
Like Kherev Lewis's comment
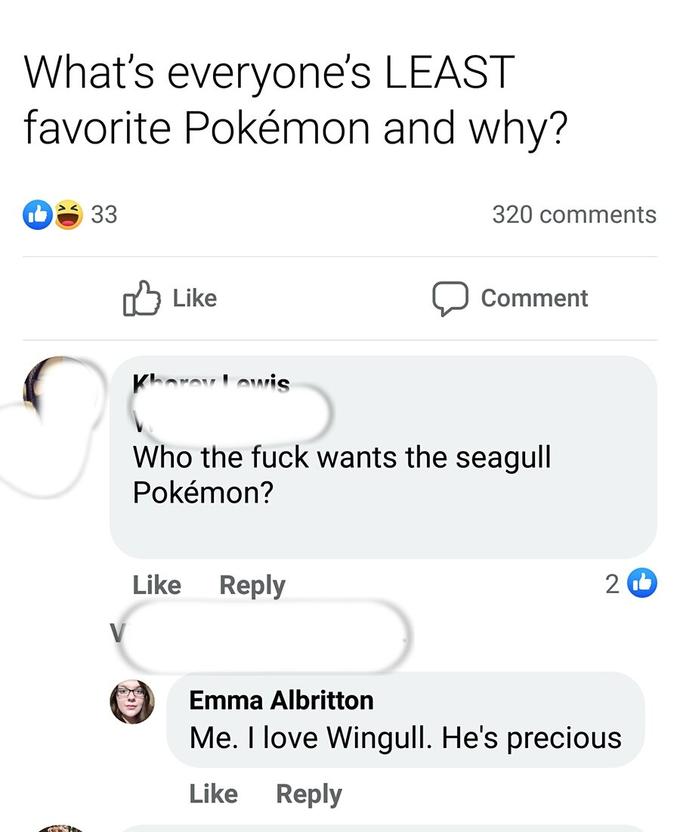pyautogui.click(x=156, y=585)
